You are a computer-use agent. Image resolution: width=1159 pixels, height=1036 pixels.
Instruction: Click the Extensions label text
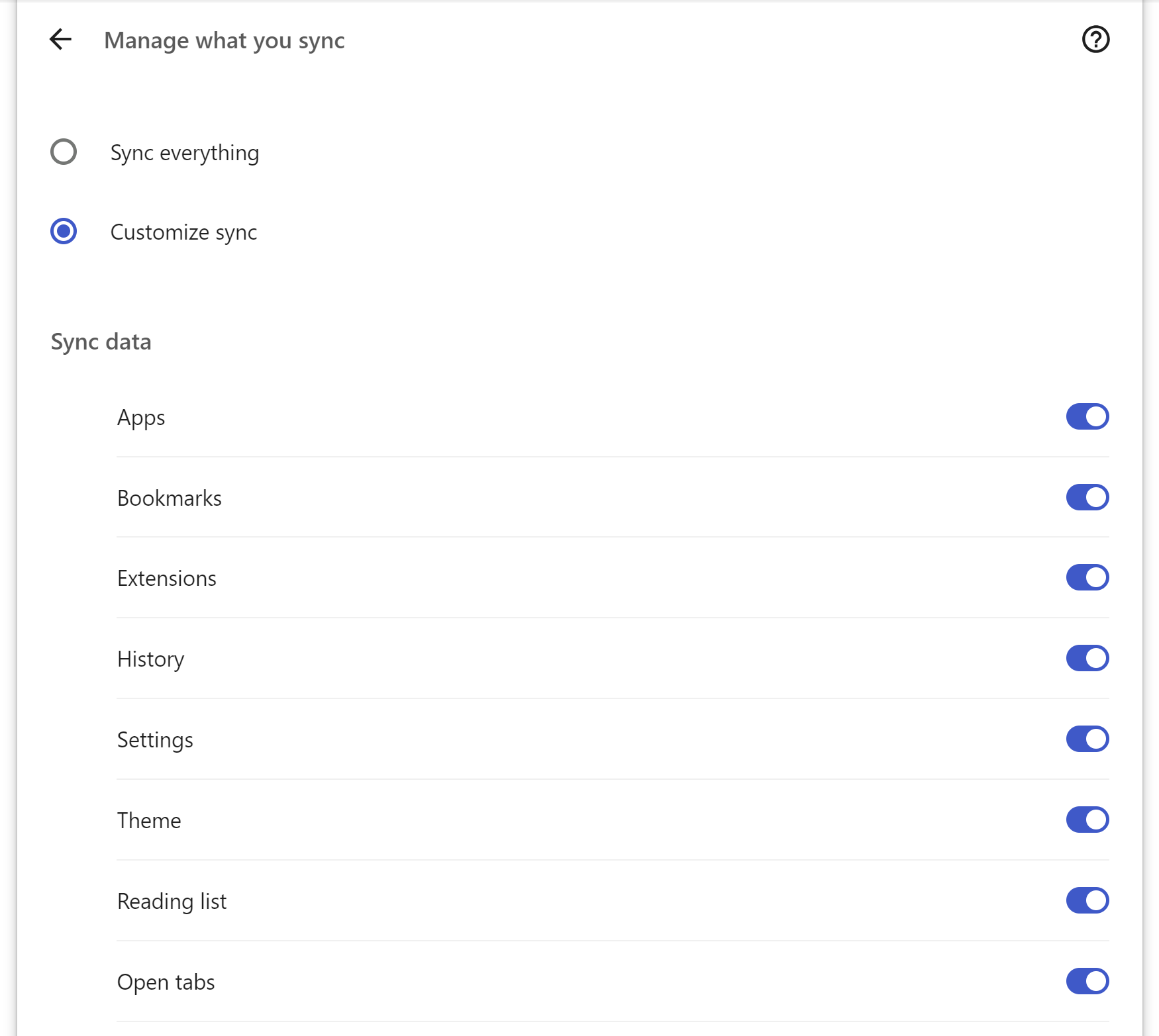click(166, 578)
